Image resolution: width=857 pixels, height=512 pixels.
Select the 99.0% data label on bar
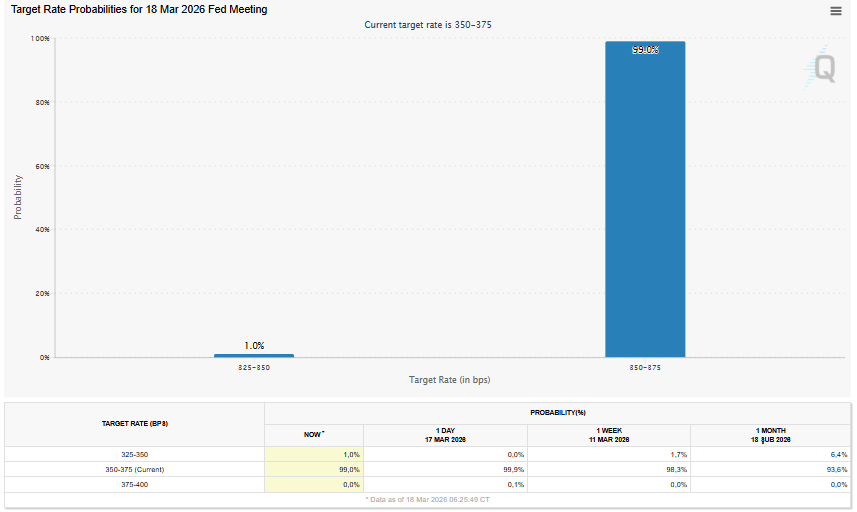[645, 49]
